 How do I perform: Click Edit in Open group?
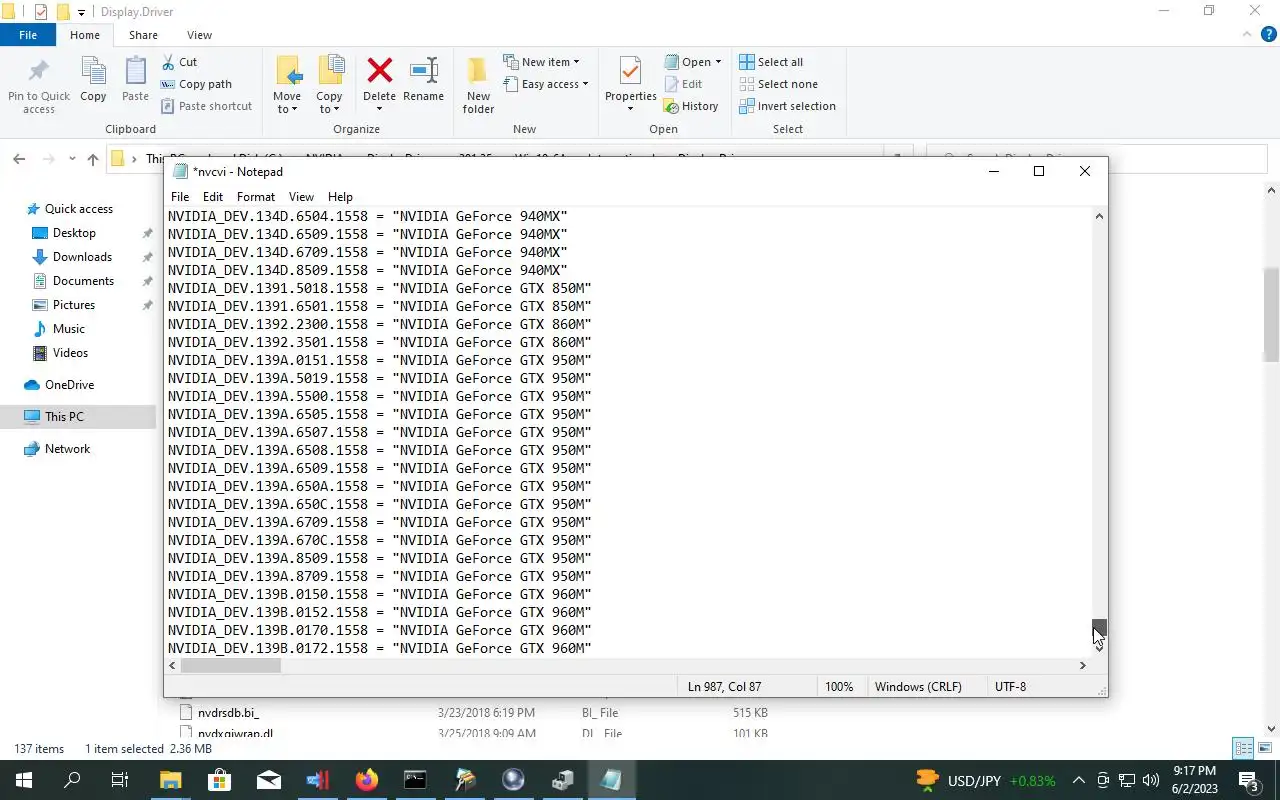pos(683,84)
